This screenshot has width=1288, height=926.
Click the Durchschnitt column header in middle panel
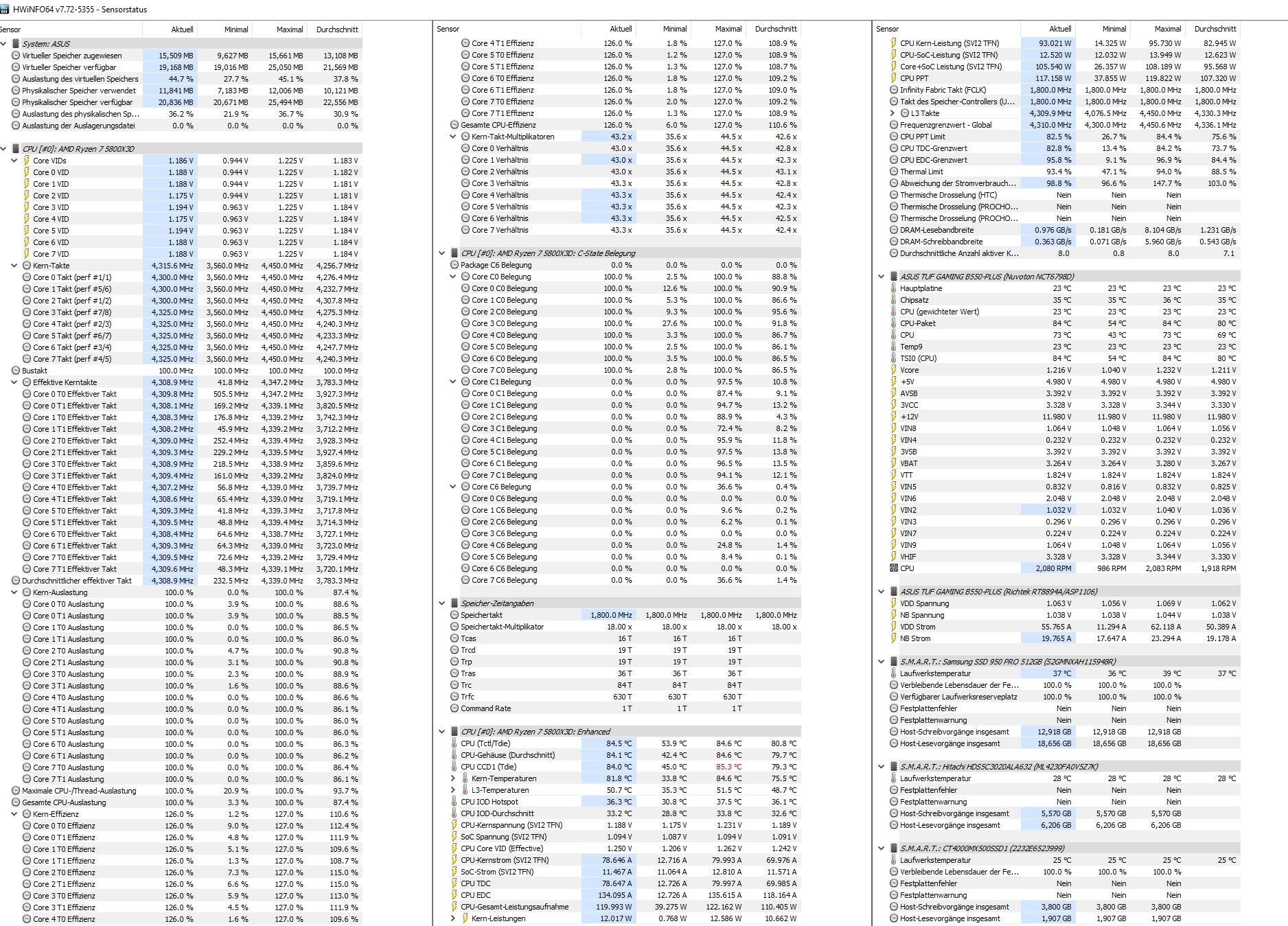coord(773,29)
